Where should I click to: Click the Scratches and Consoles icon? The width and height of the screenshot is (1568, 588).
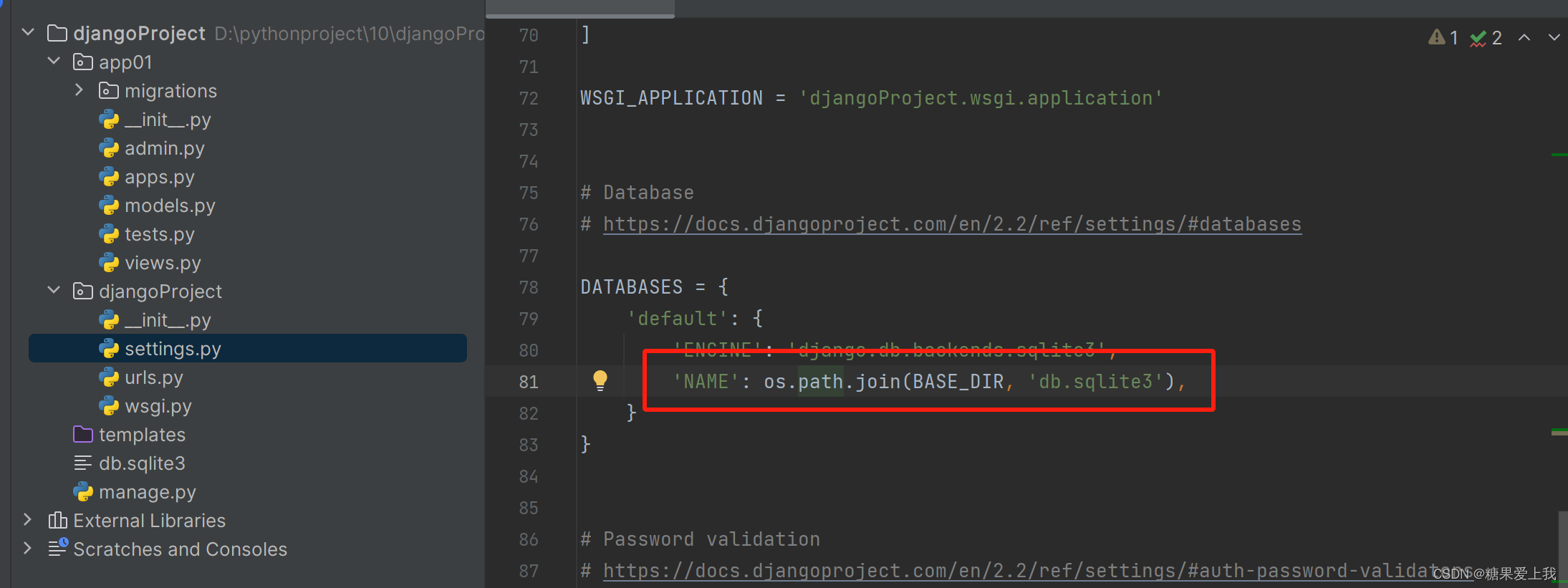(x=58, y=548)
